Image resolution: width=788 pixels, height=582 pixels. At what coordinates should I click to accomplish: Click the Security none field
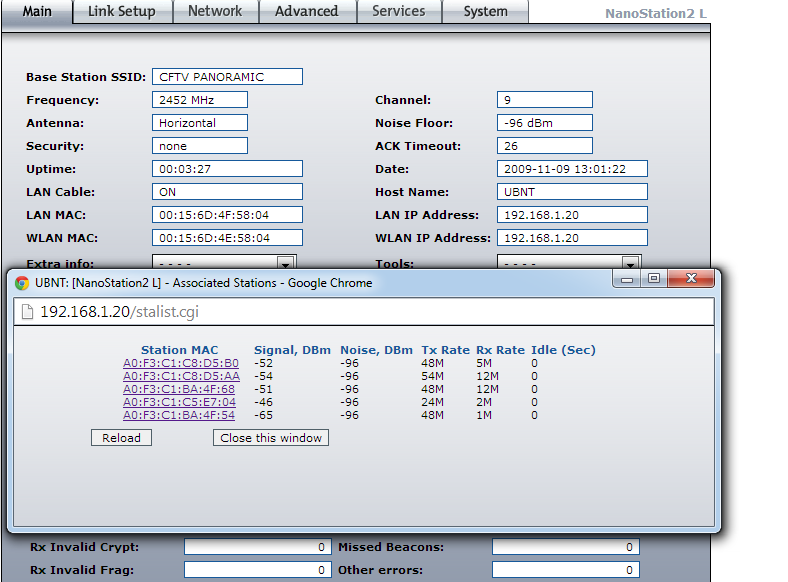(200, 146)
